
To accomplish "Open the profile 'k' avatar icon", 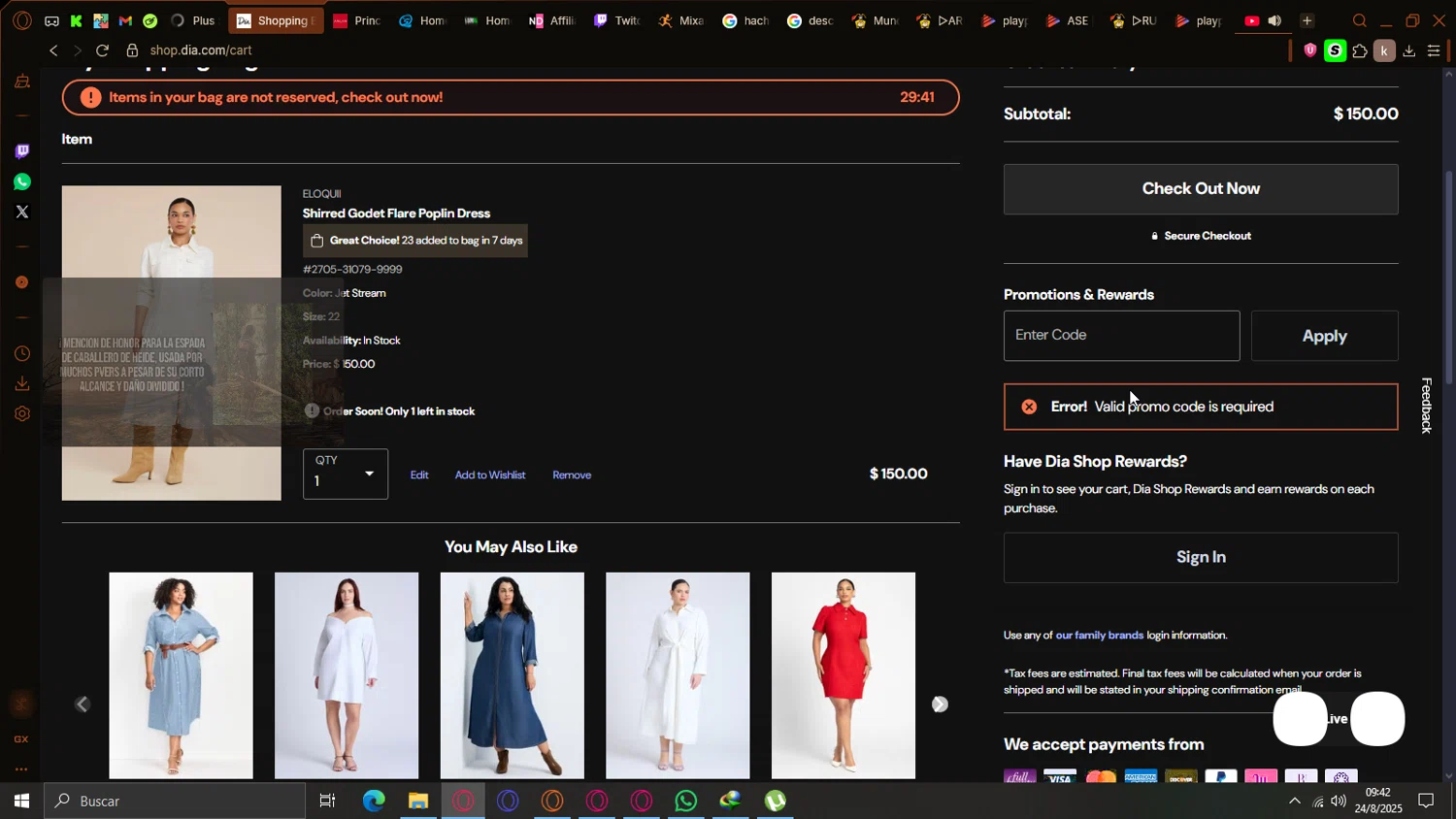I will [1384, 50].
